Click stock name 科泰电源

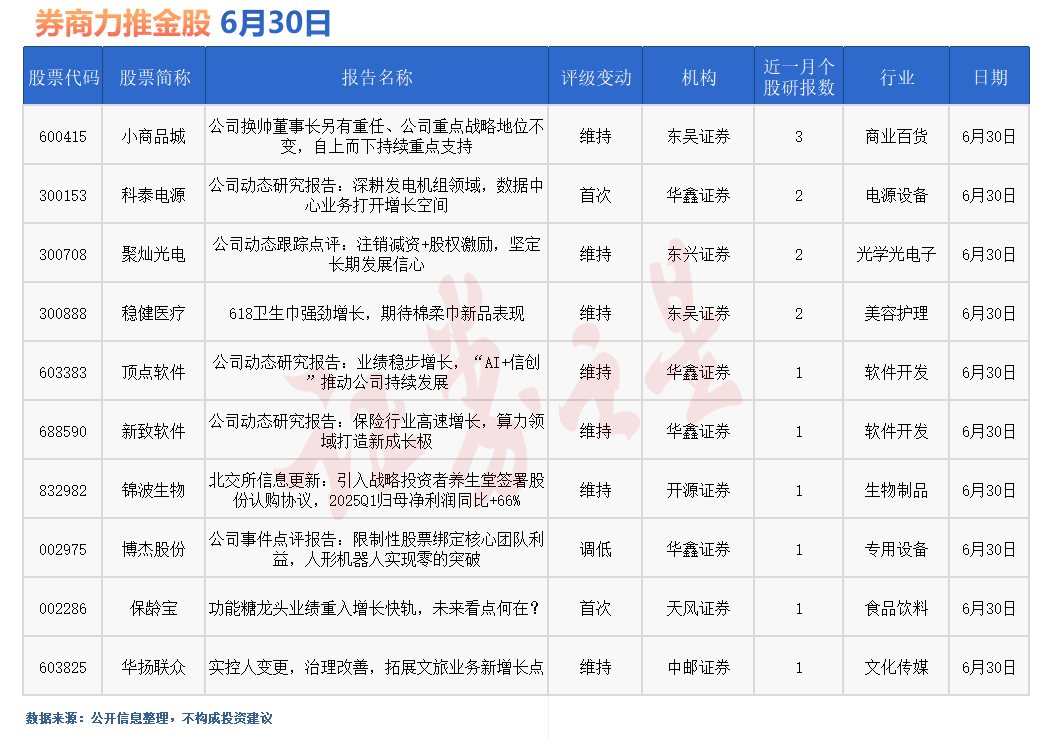[x=154, y=196]
